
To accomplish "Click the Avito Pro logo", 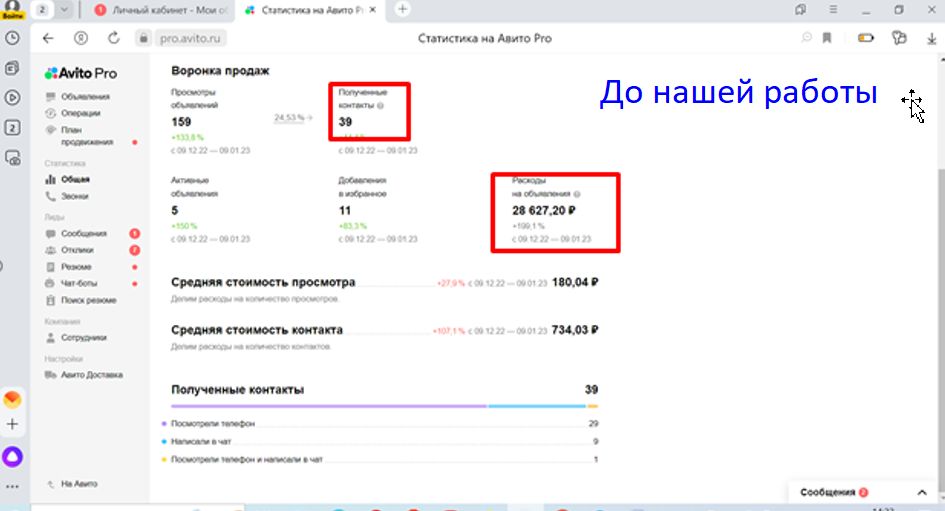I will coord(81,73).
